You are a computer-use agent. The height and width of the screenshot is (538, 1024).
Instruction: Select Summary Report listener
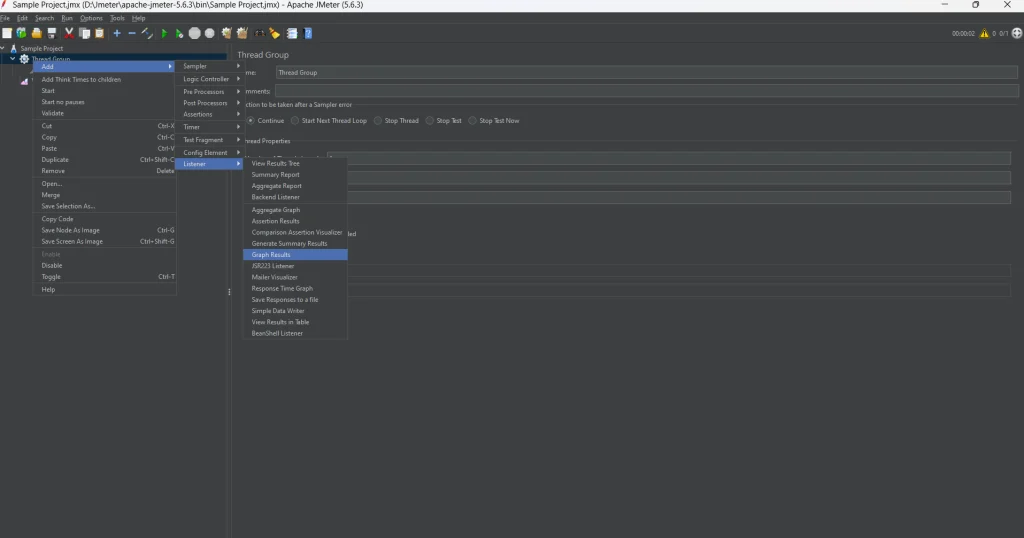coord(295,175)
